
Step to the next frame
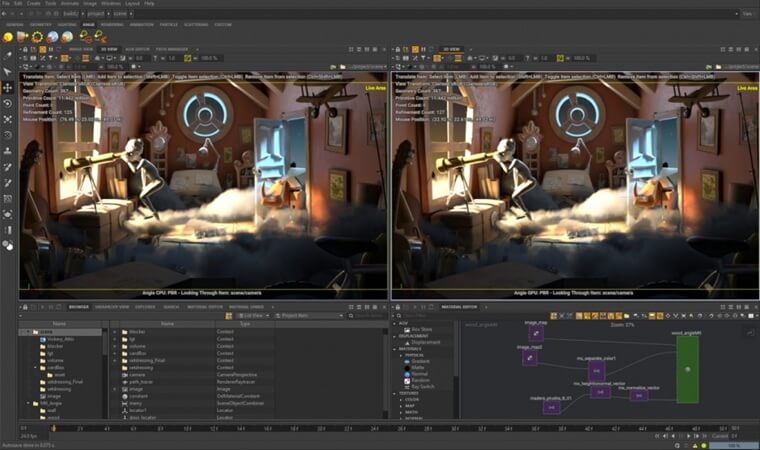tap(697, 436)
